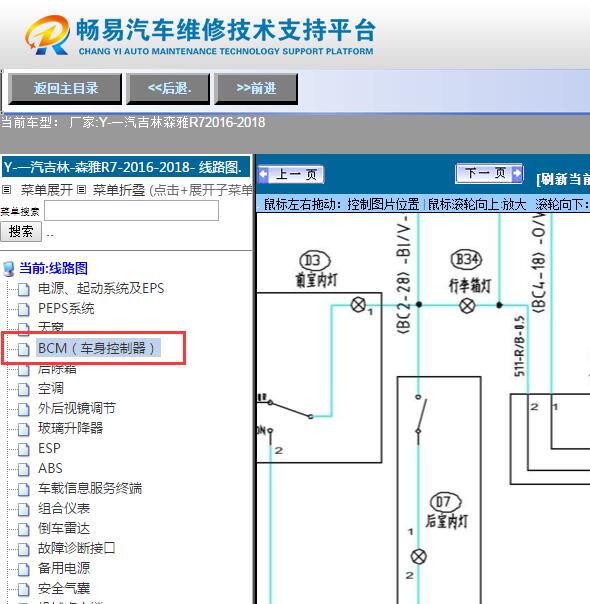The width and height of the screenshot is (590, 604).
Task: Select the 当前:线路图 root node
Action: (54, 268)
